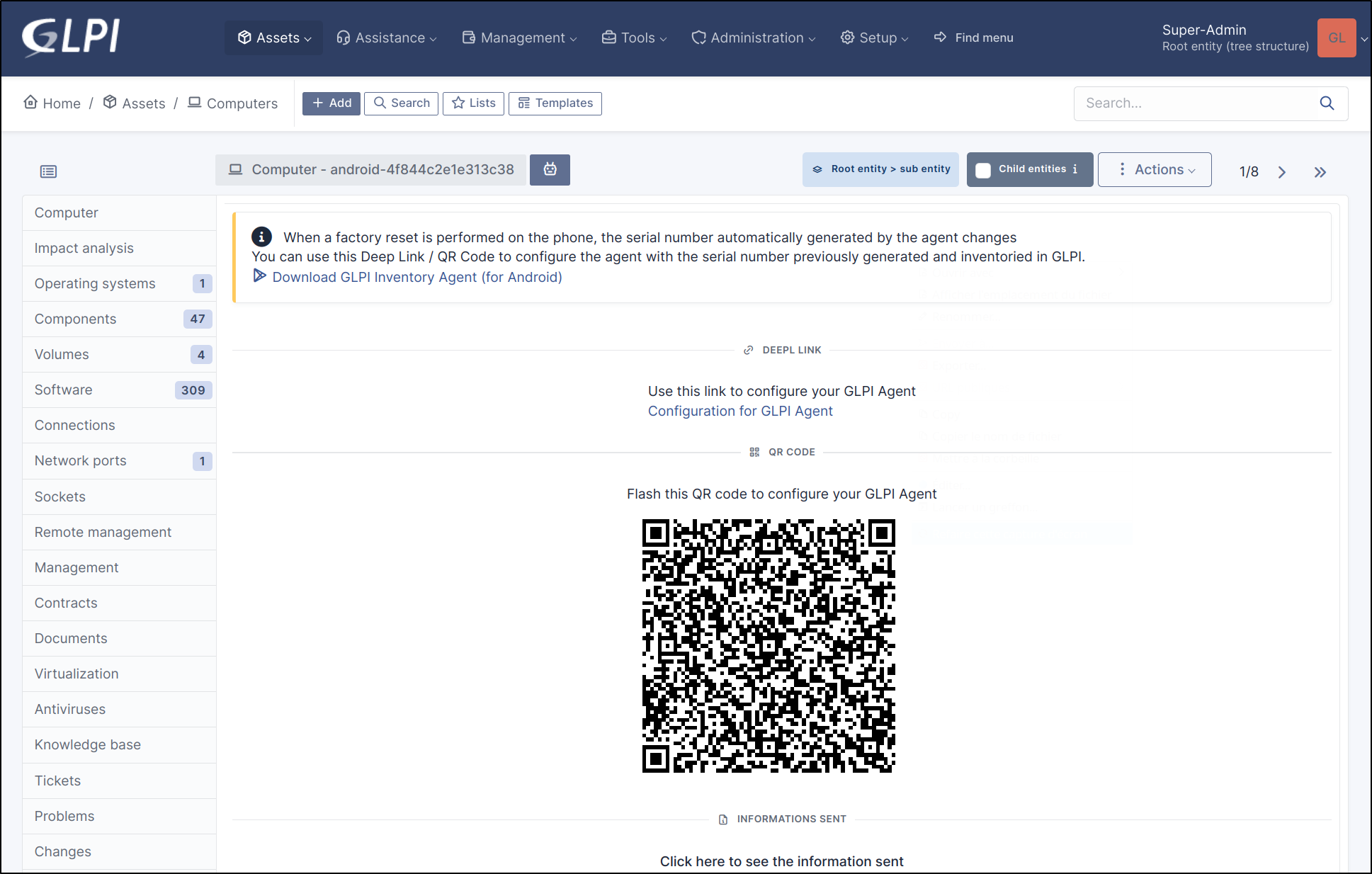
Task: Open the Configuration for GLPI Agent link
Action: pos(740,411)
